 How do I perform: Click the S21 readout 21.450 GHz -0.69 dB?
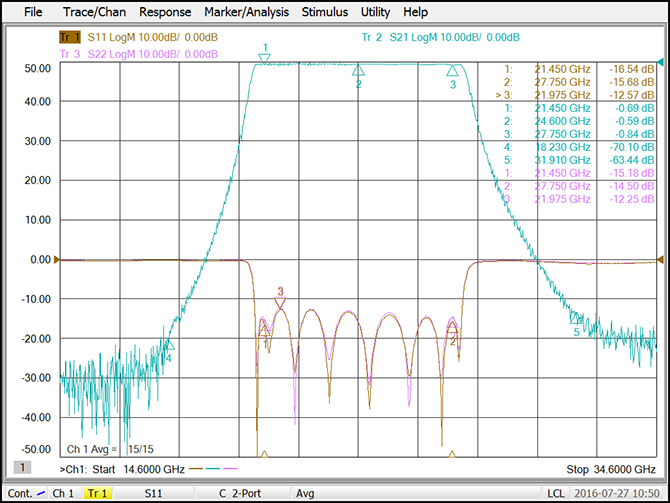tap(579, 108)
